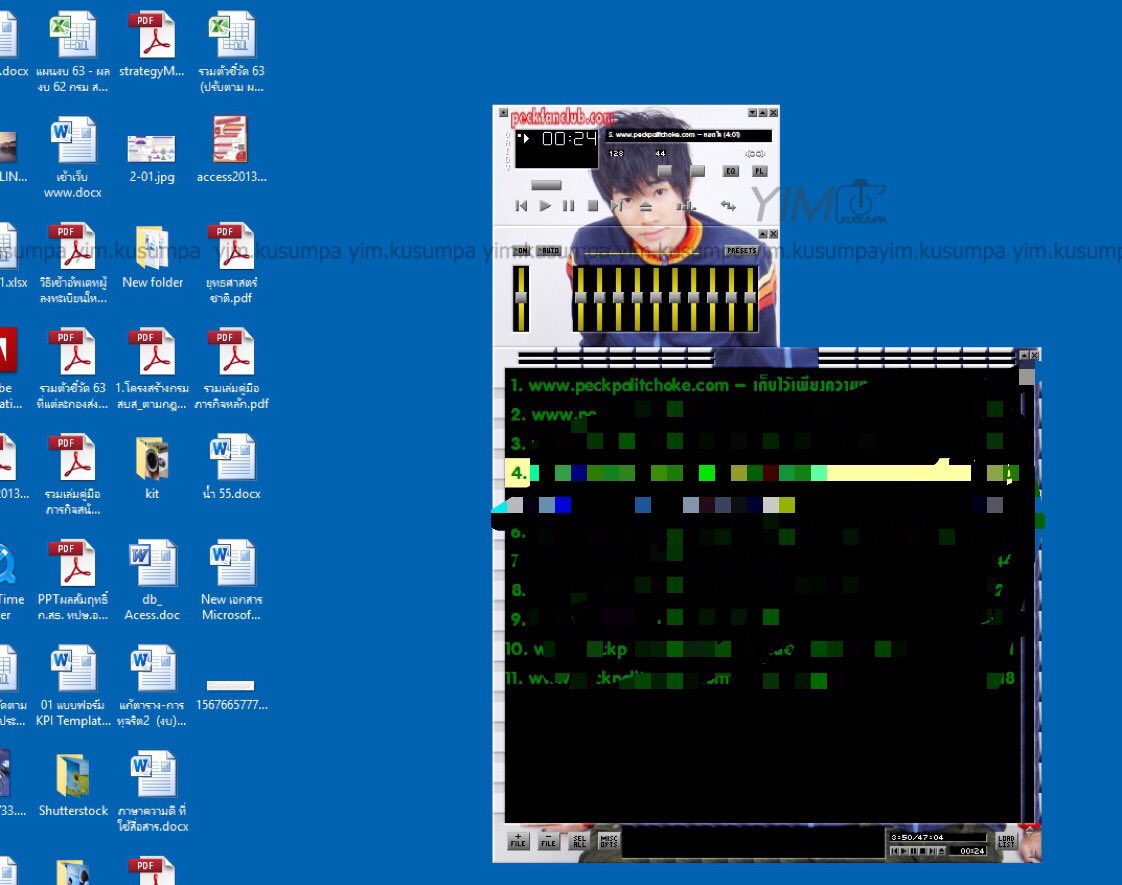Select the 1567665777... desktop file
1122x885 pixels.
(231, 694)
